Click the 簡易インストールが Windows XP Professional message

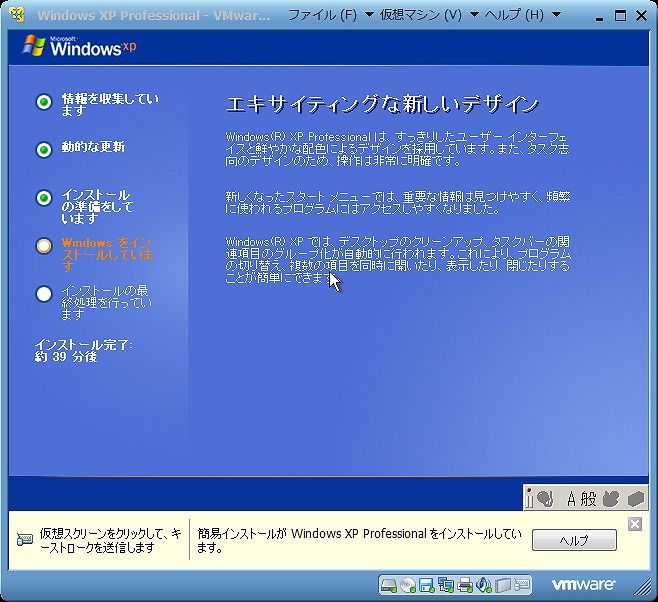point(359,540)
